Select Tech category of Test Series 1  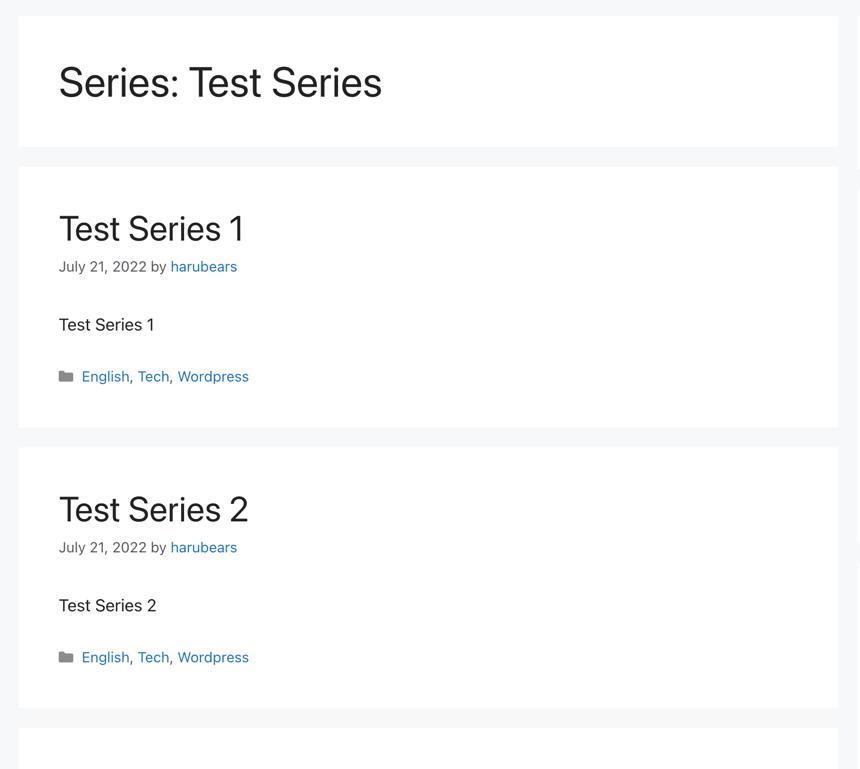pyautogui.click(x=153, y=377)
